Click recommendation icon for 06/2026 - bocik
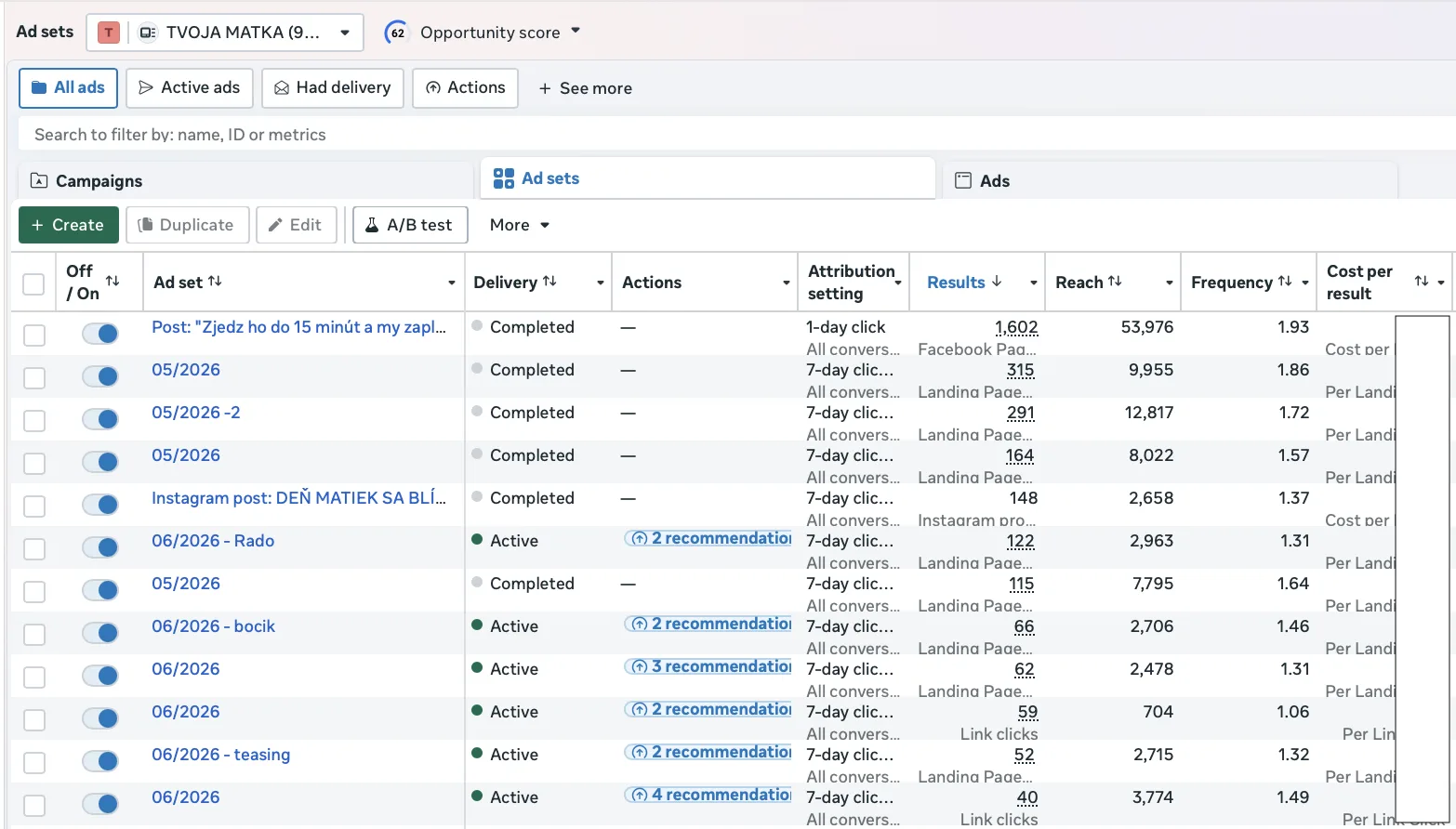 click(x=640, y=625)
